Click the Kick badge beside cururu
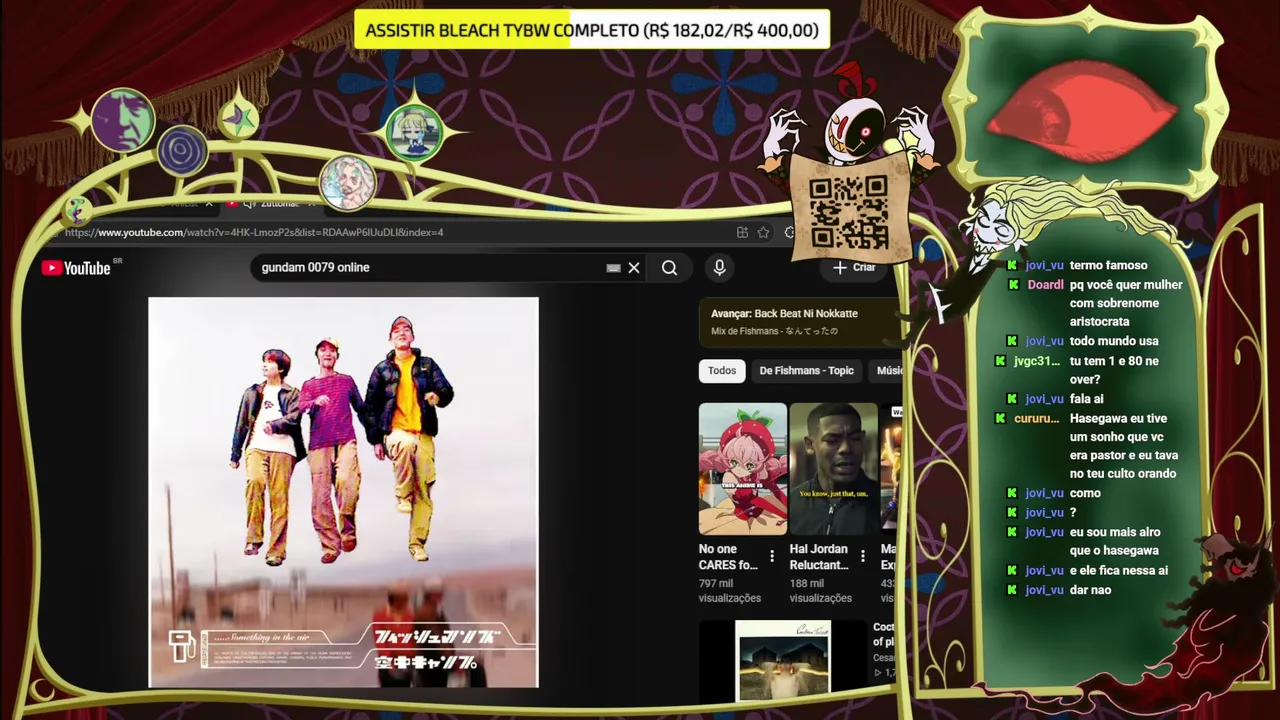 1001,418
